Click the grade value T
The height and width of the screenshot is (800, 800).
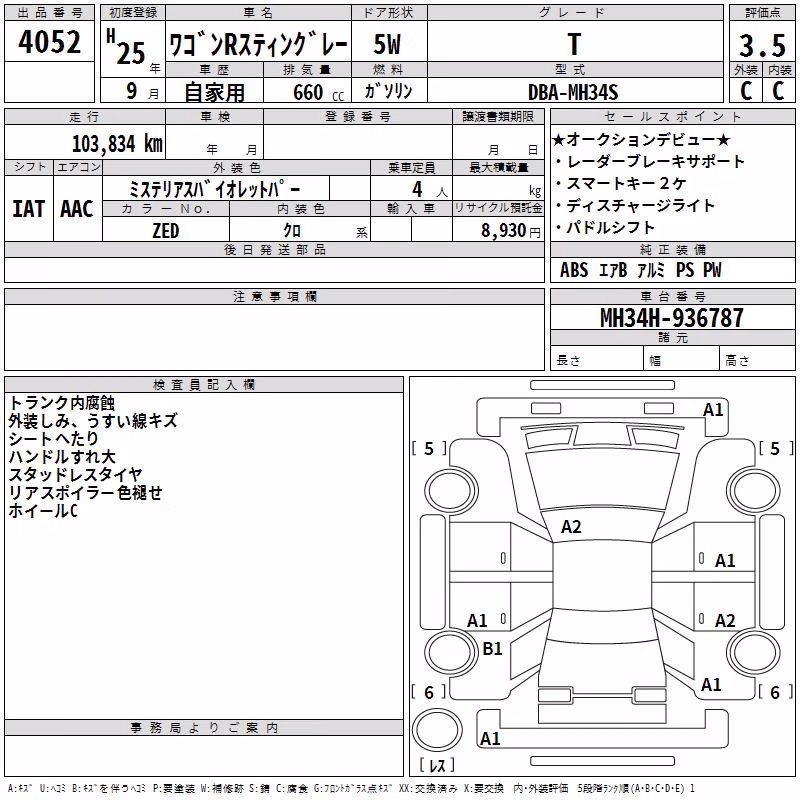[x=574, y=44]
